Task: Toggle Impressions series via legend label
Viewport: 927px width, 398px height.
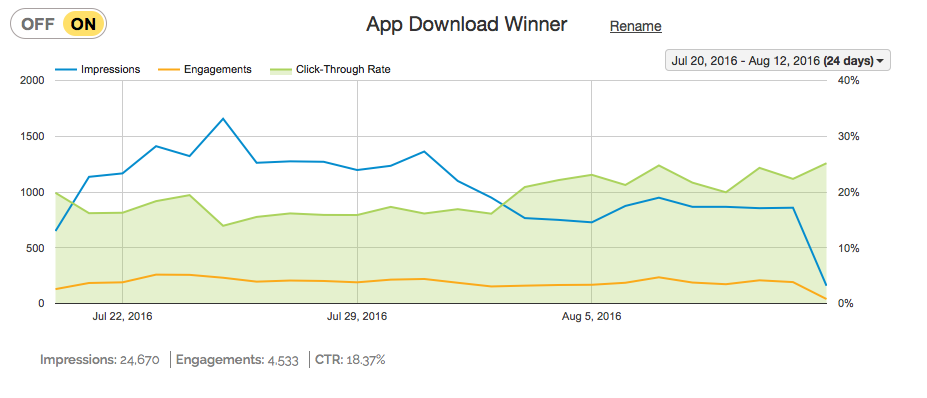Action: point(111,69)
